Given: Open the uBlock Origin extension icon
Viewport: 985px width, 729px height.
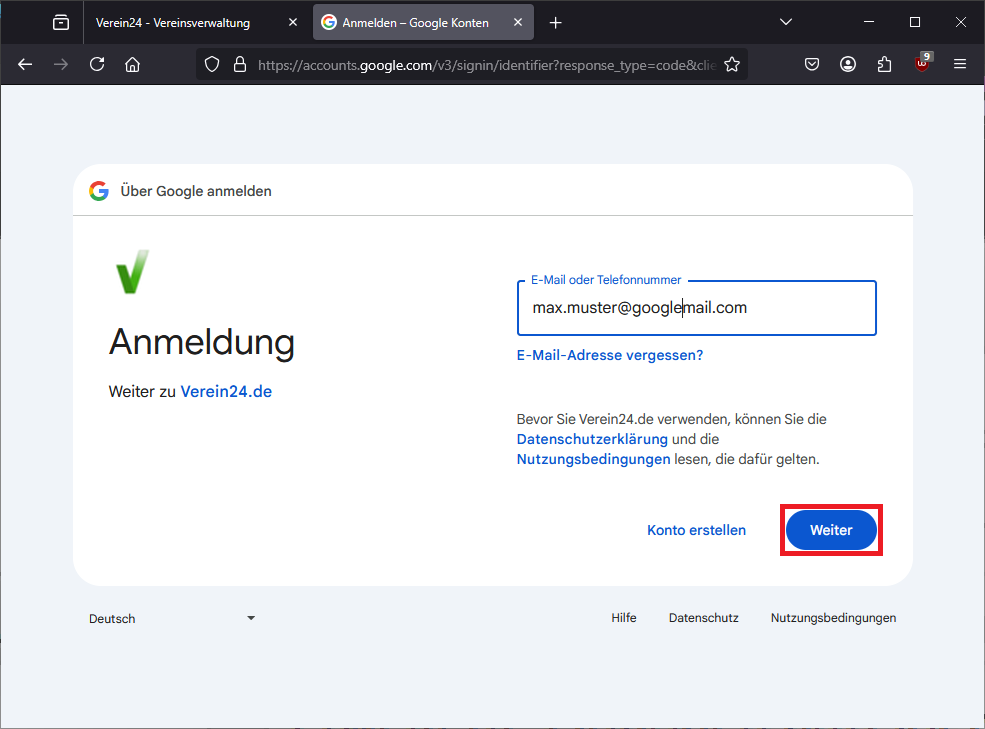Looking at the screenshot, I should pos(922,63).
